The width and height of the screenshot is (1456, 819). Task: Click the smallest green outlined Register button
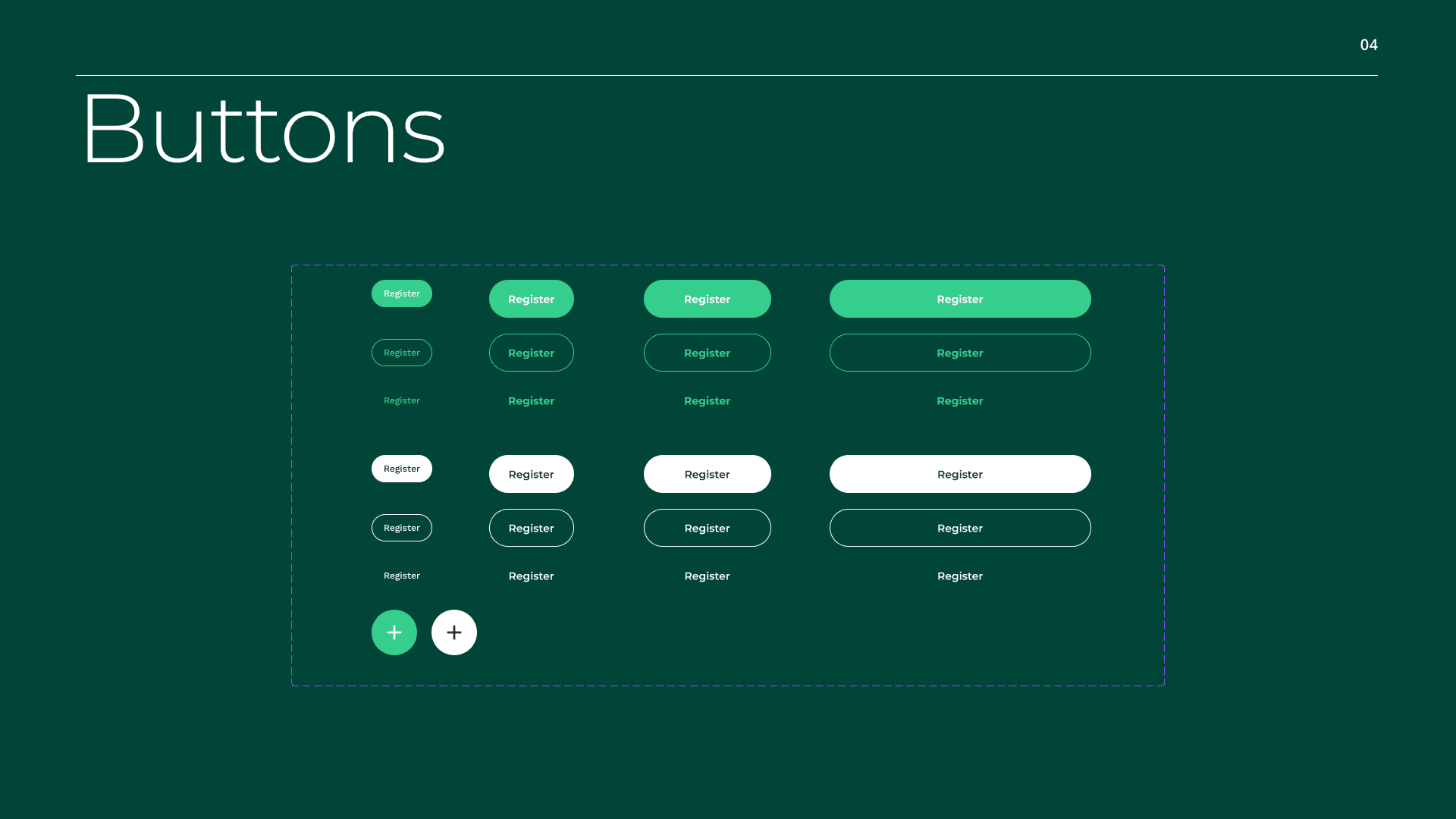(x=402, y=353)
